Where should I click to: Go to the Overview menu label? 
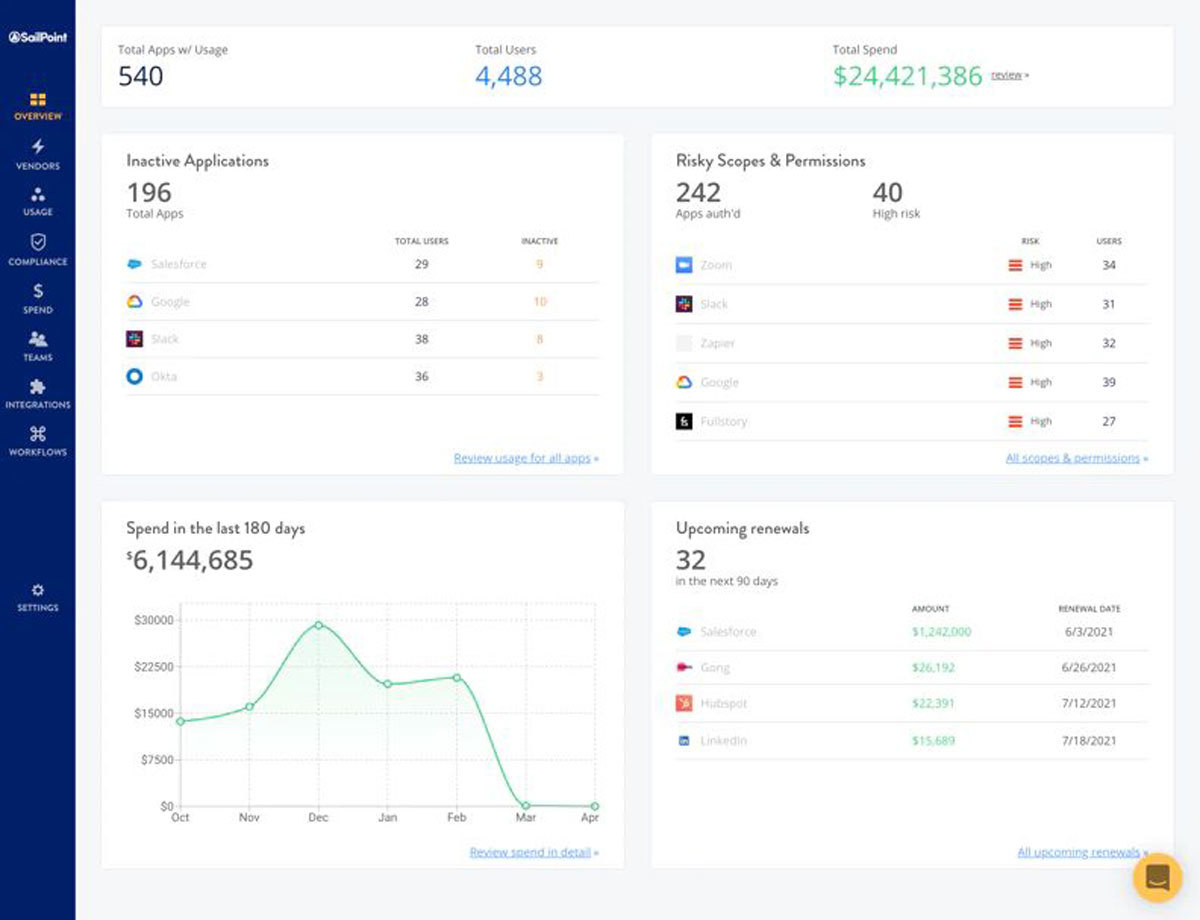38,116
